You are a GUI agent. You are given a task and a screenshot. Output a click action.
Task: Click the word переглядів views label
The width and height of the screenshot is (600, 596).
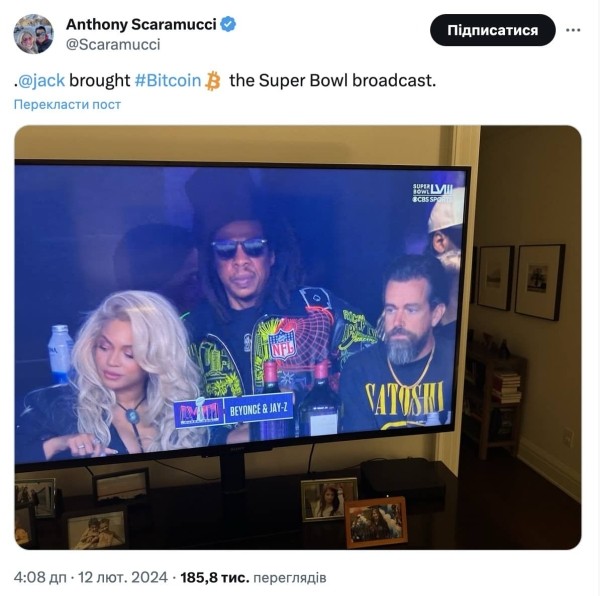[290, 578]
